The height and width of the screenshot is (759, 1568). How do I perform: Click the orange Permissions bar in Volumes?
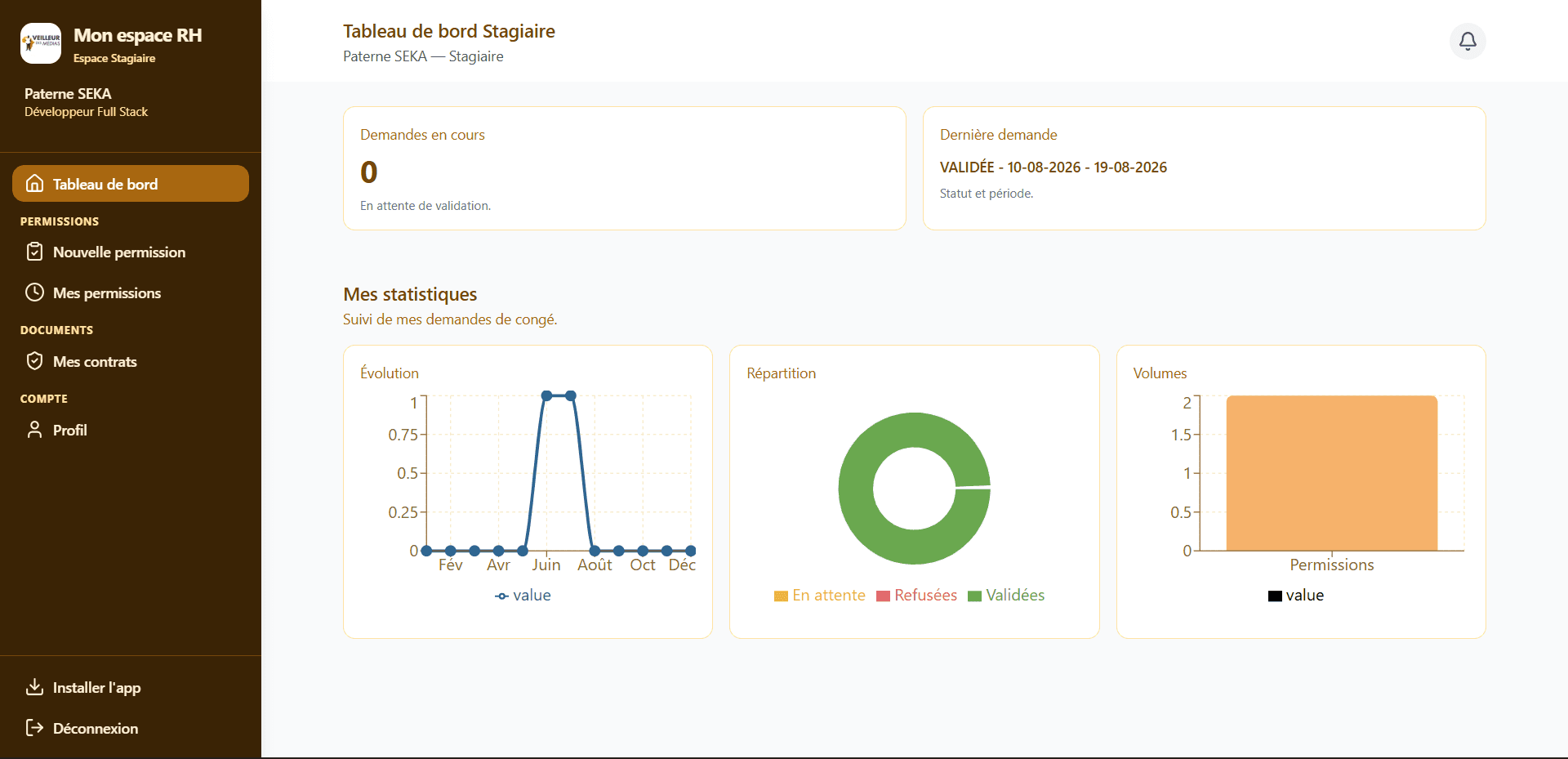click(x=1331, y=473)
